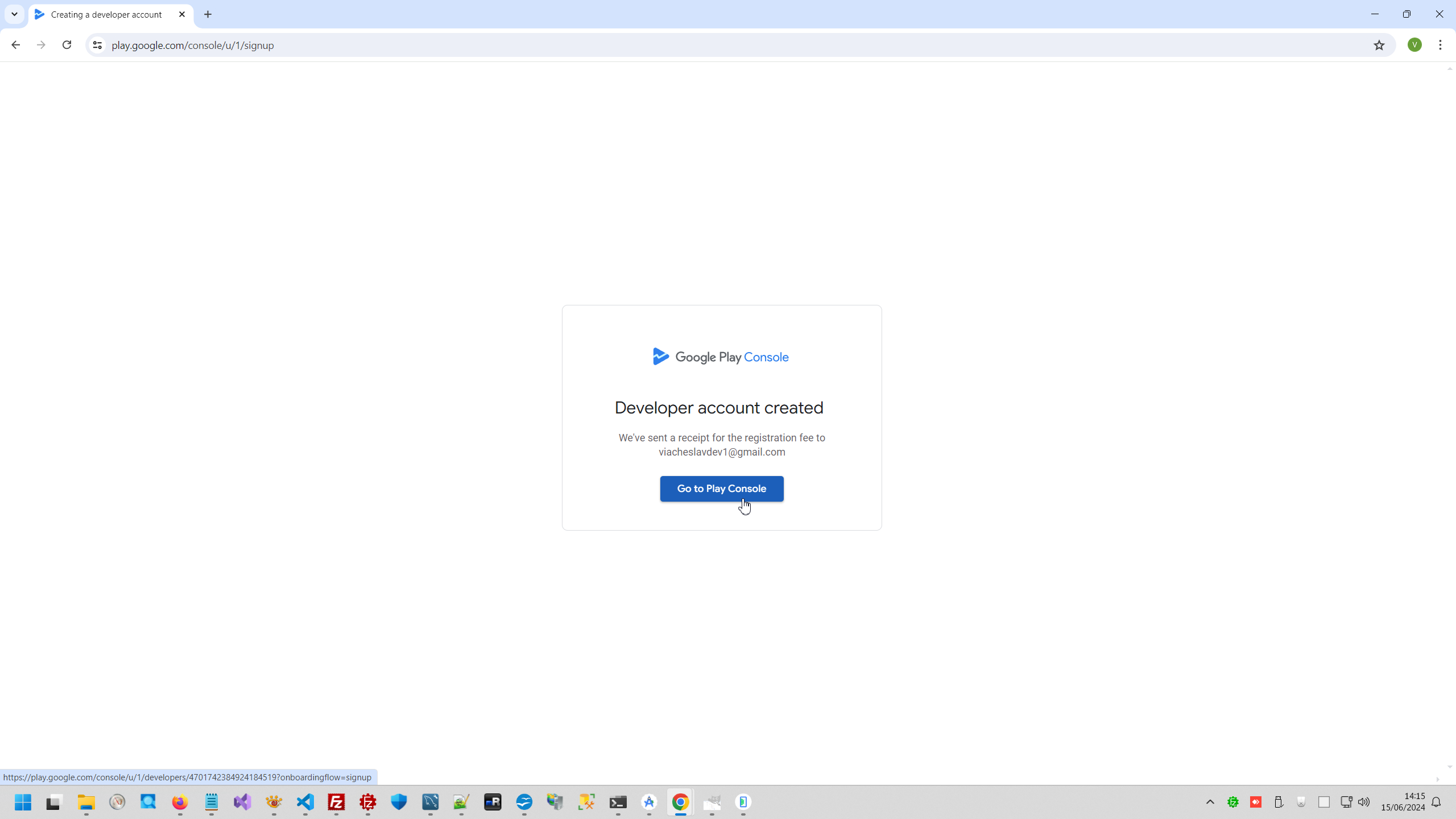Select Creating a developer account tab
1456x819 pixels.
(x=106, y=14)
